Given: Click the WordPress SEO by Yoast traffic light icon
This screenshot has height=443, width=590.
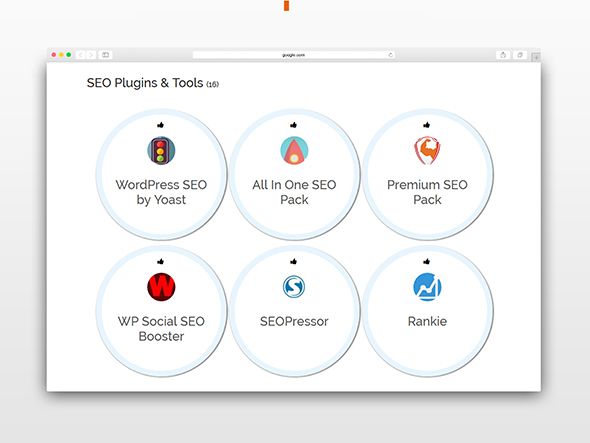Looking at the screenshot, I should click(161, 150).
